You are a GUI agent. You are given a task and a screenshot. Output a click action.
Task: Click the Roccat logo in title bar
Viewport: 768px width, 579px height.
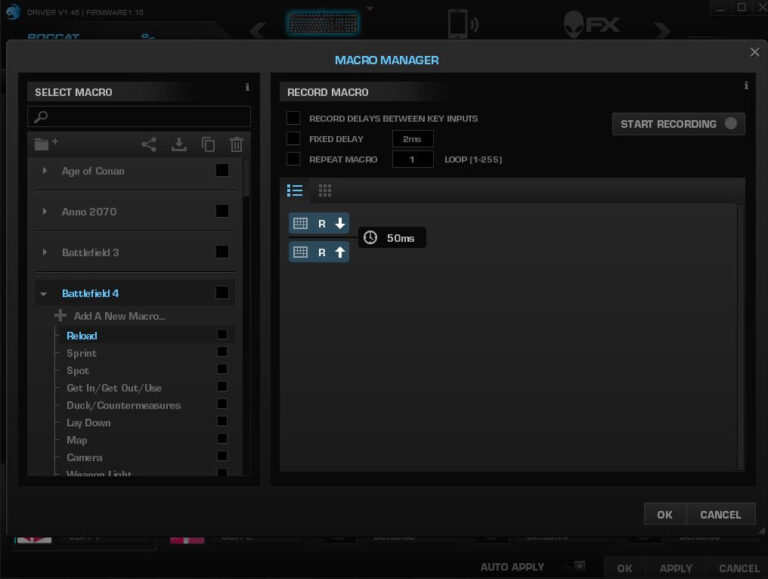(x=13, y=11)
